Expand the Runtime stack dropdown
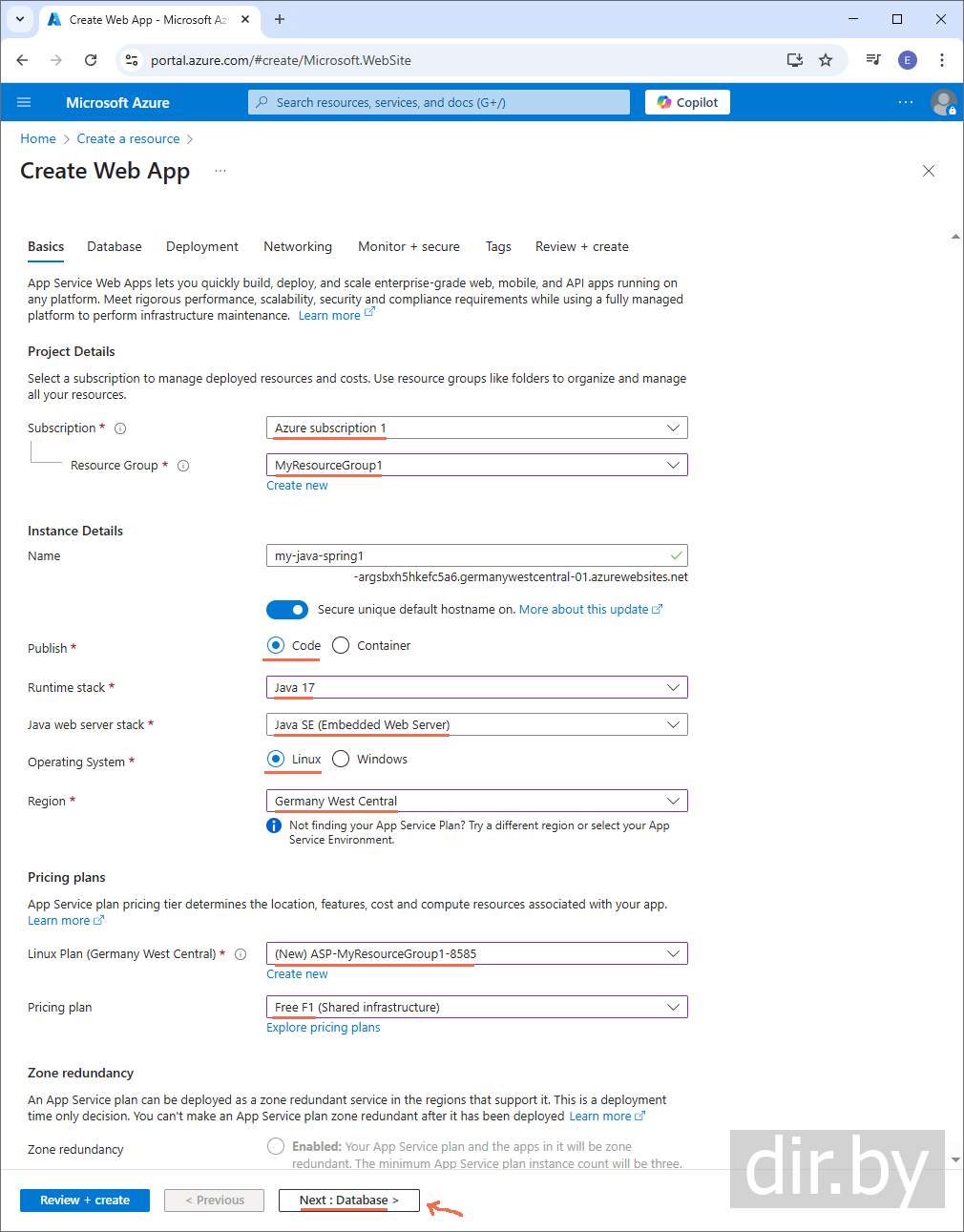Screen dimensions: 964x1232 [476, 687]
